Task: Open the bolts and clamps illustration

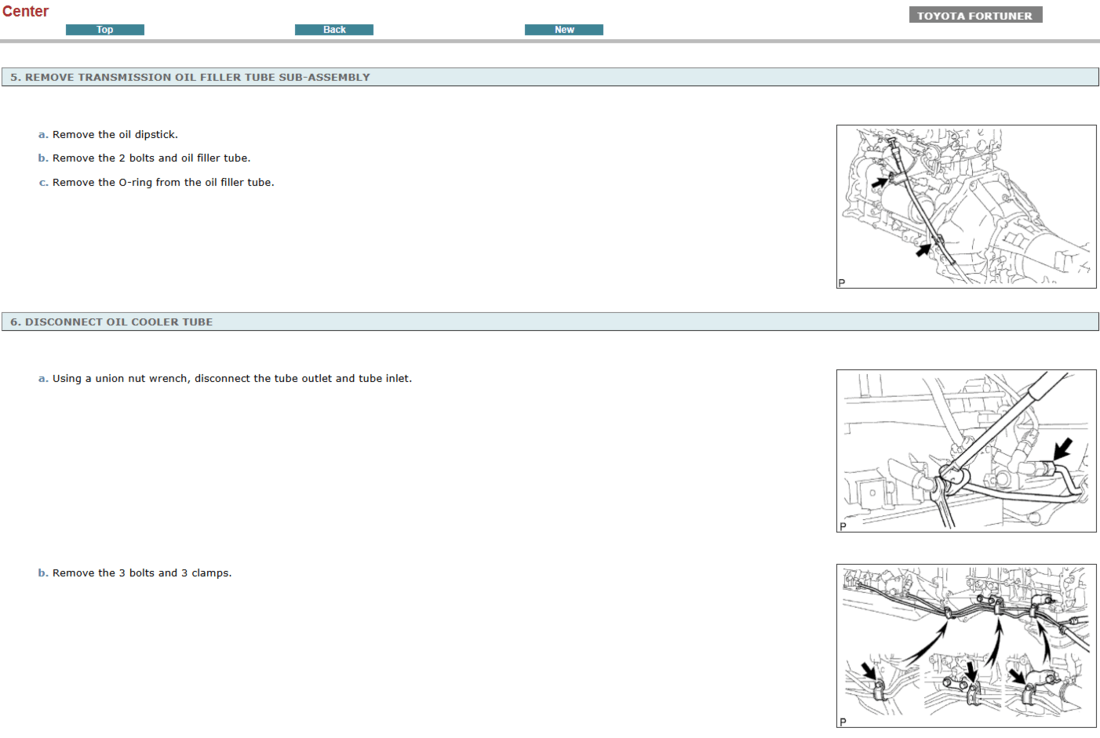Action: point(965,645)
